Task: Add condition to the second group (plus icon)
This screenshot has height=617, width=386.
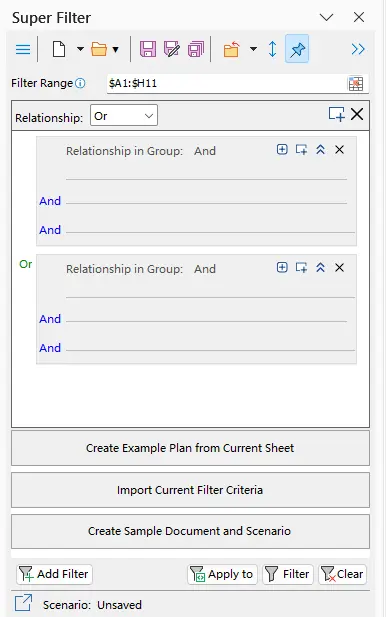Action: click(282, 268)
